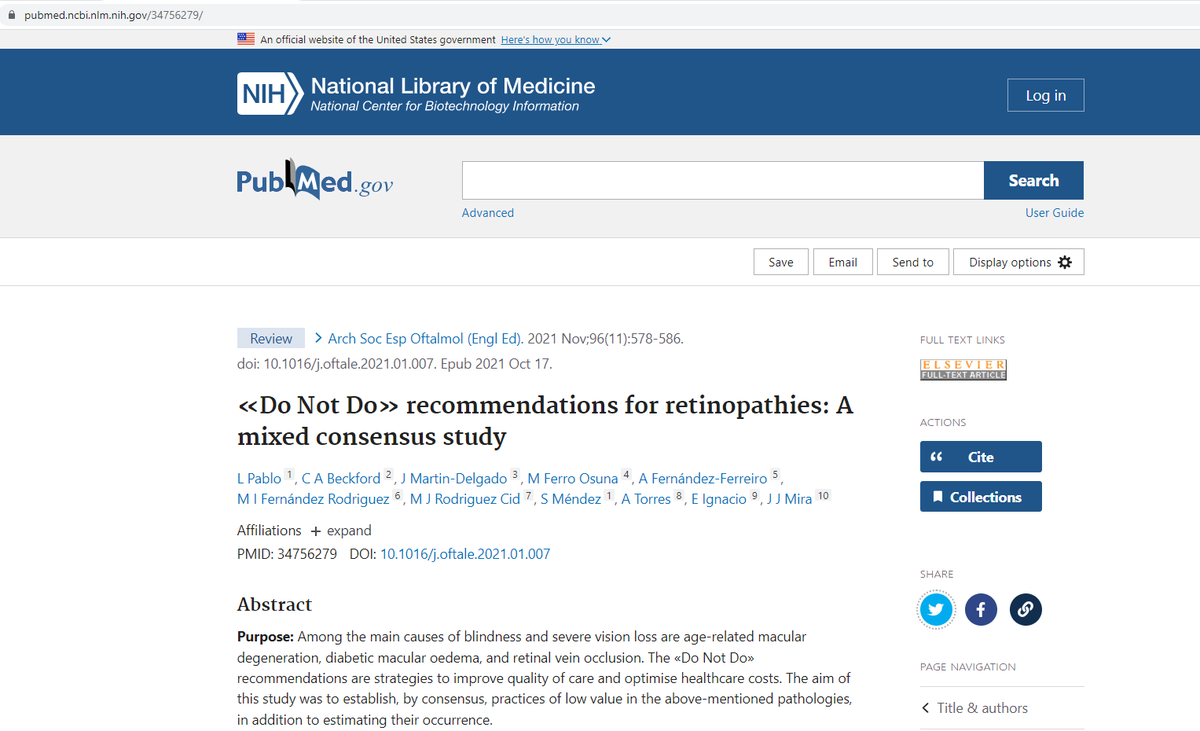Expand the Affiliations list
Viewport: 1200px width, 731px height.
(x=340, y=530)
